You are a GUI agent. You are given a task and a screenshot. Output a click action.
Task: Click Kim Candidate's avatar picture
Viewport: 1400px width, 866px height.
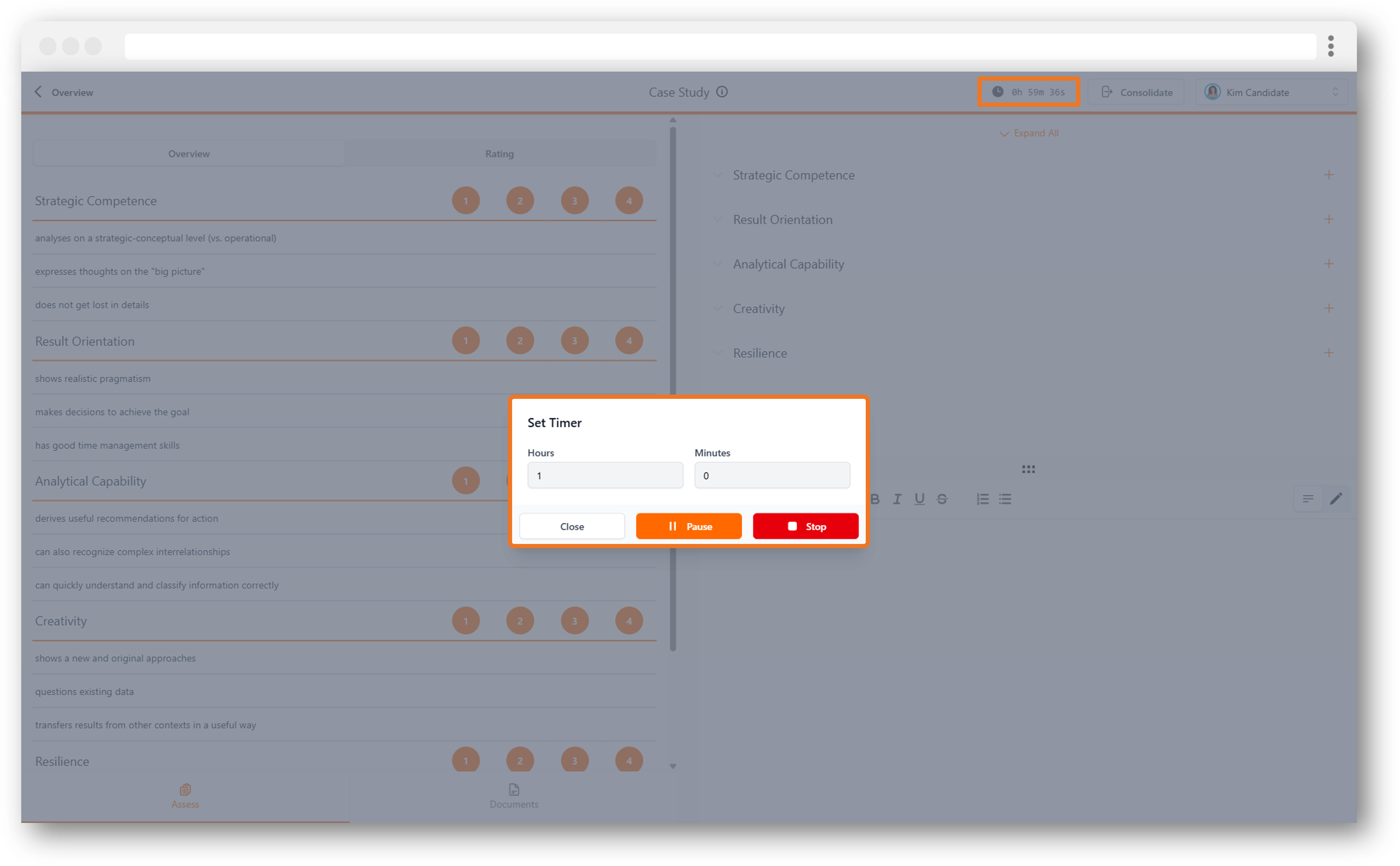click(x=1212, y=92)
